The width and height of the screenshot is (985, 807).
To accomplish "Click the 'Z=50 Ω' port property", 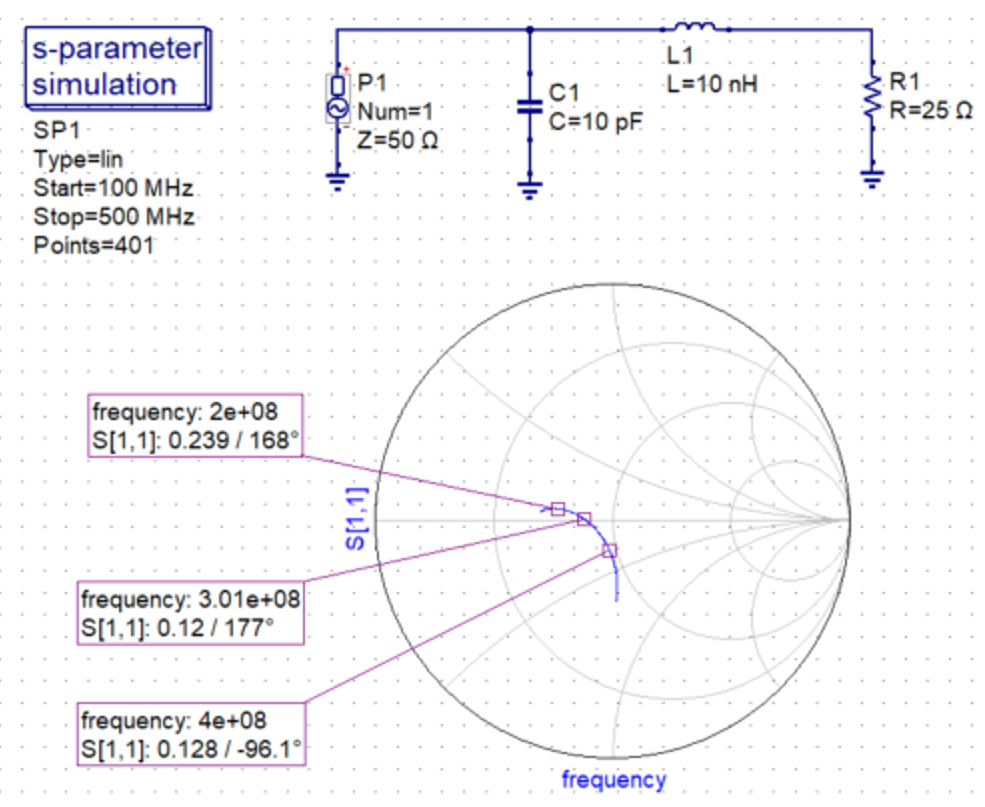I will [397, 140].
